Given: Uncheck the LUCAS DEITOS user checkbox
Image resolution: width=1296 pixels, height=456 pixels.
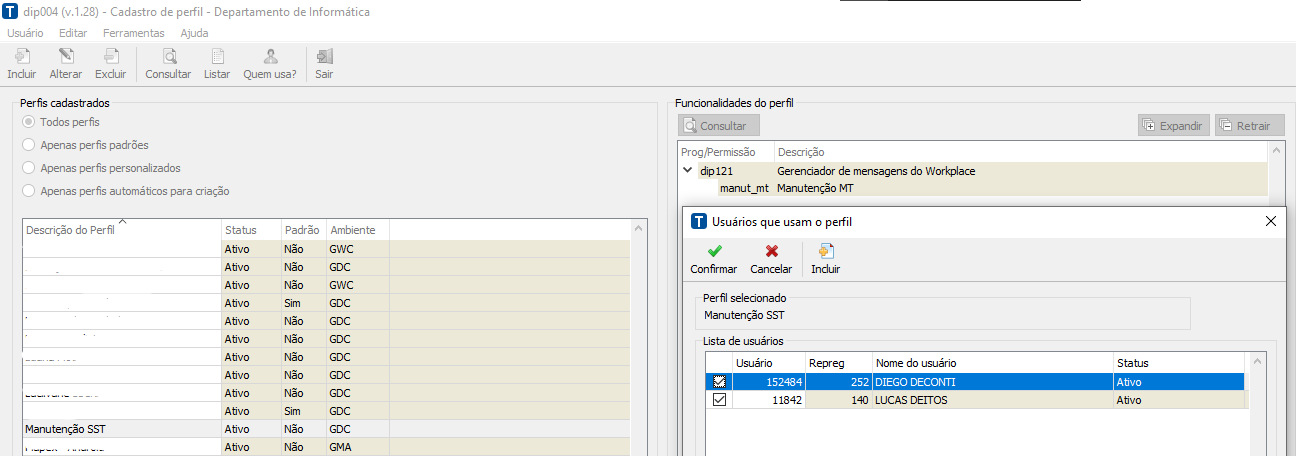Looking at the screenshot, I should [x=719, y=400].
